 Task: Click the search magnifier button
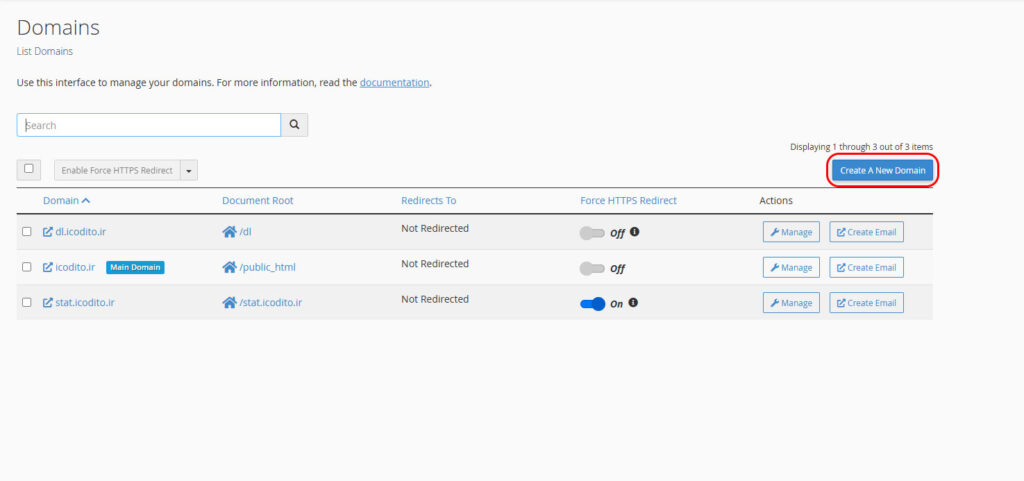294,125
